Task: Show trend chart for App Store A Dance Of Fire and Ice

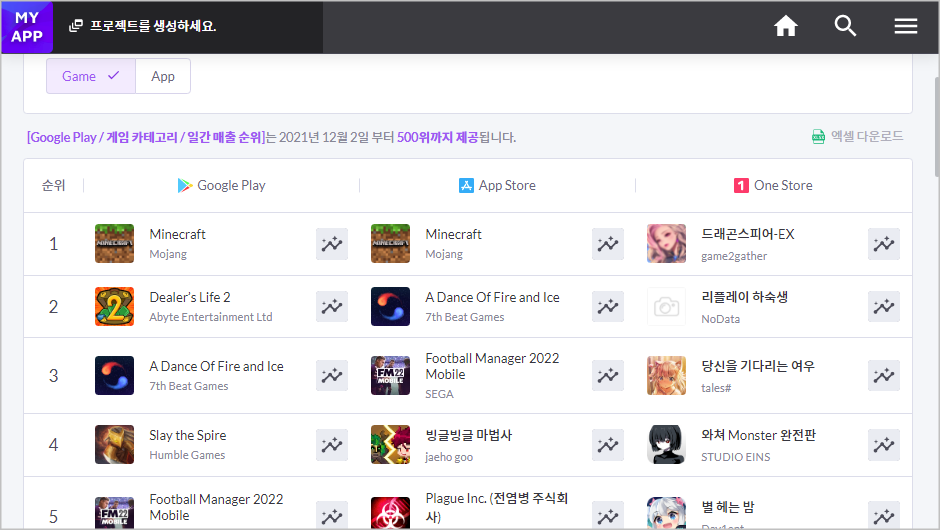Action: pos(608,306)
